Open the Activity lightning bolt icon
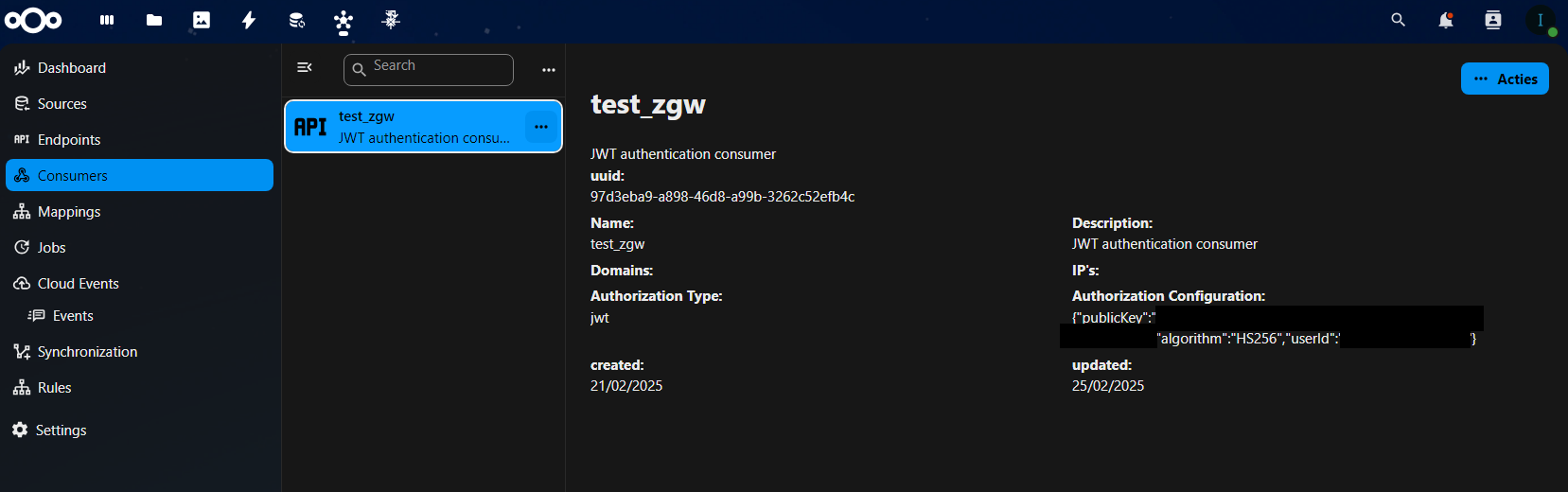Screen dimensions: 1568x492 click(249, 20)
